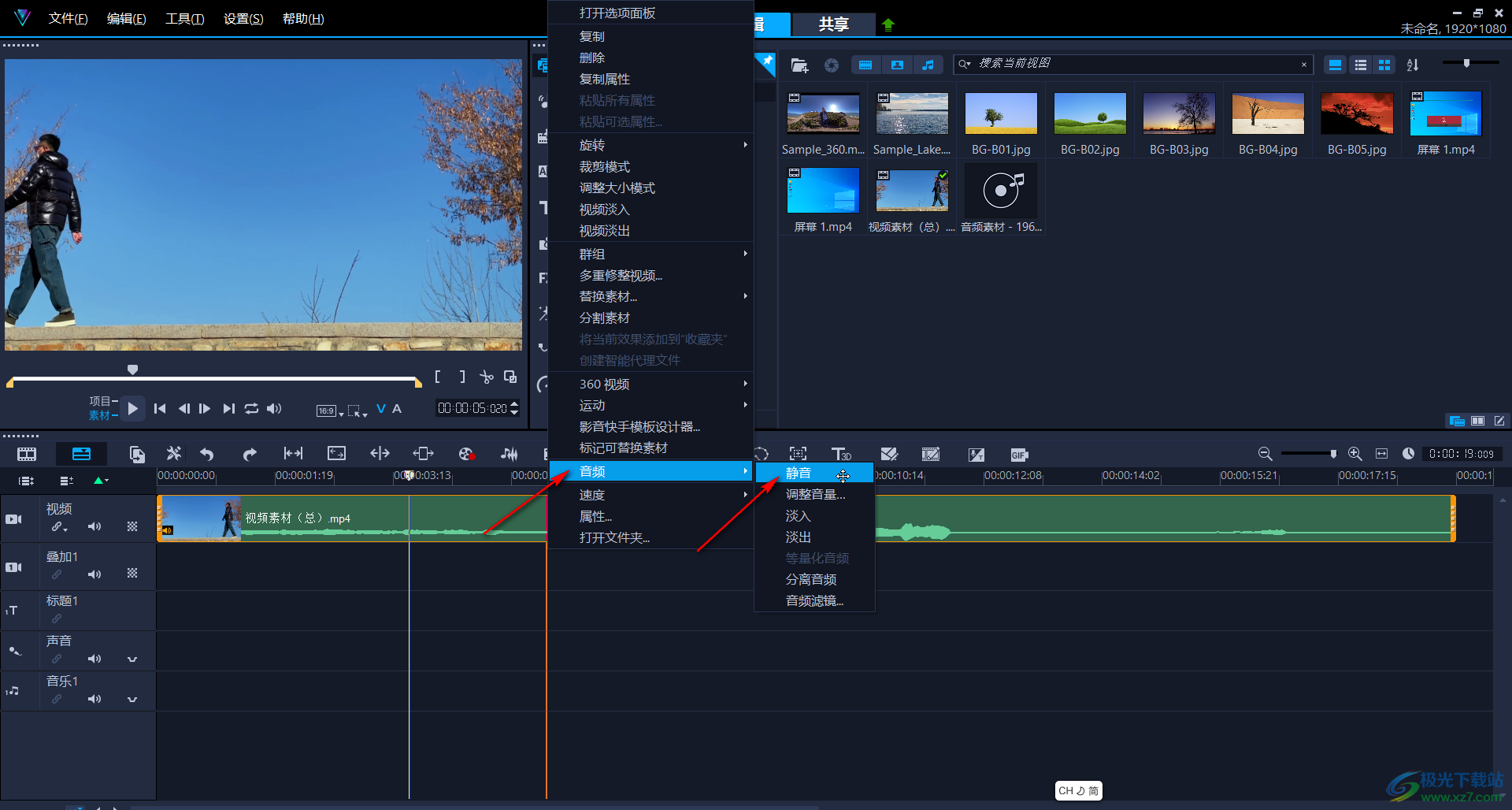1512x810 pixels.
Task: Open the record/capture option icon
Action: 466,454
